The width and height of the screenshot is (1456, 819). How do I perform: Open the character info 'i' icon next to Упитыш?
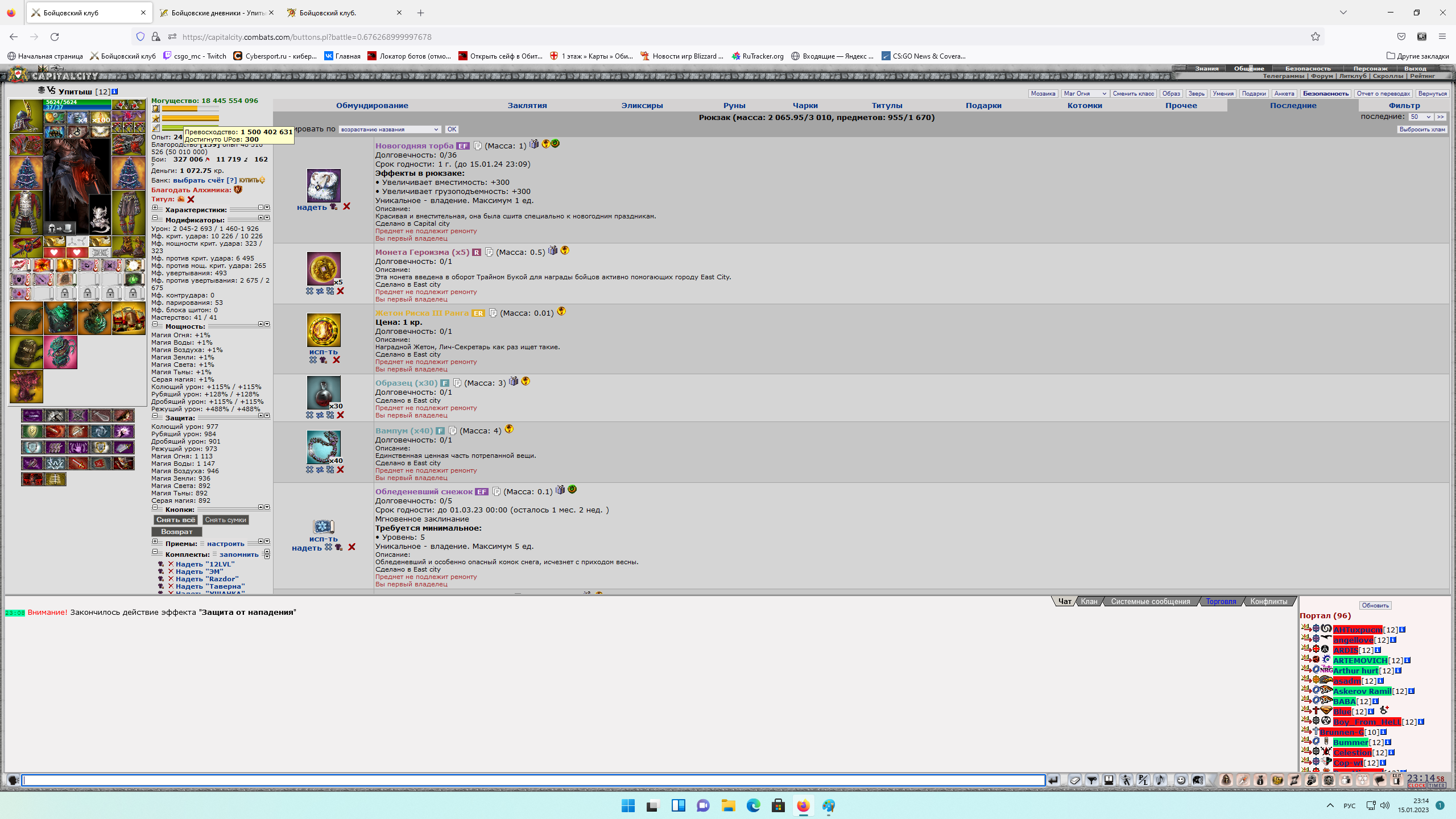pyautogui.click(x=114, y=92)
